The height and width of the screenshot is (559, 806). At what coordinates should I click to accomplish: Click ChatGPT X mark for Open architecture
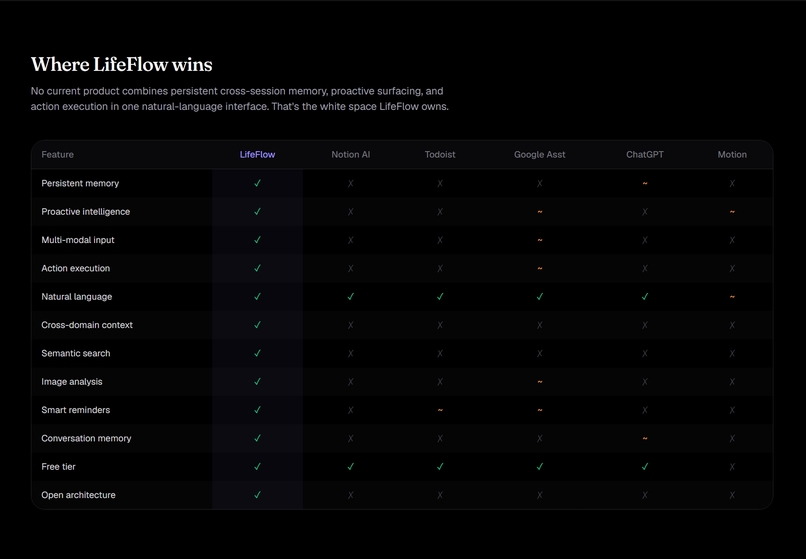tap(645, 495)
